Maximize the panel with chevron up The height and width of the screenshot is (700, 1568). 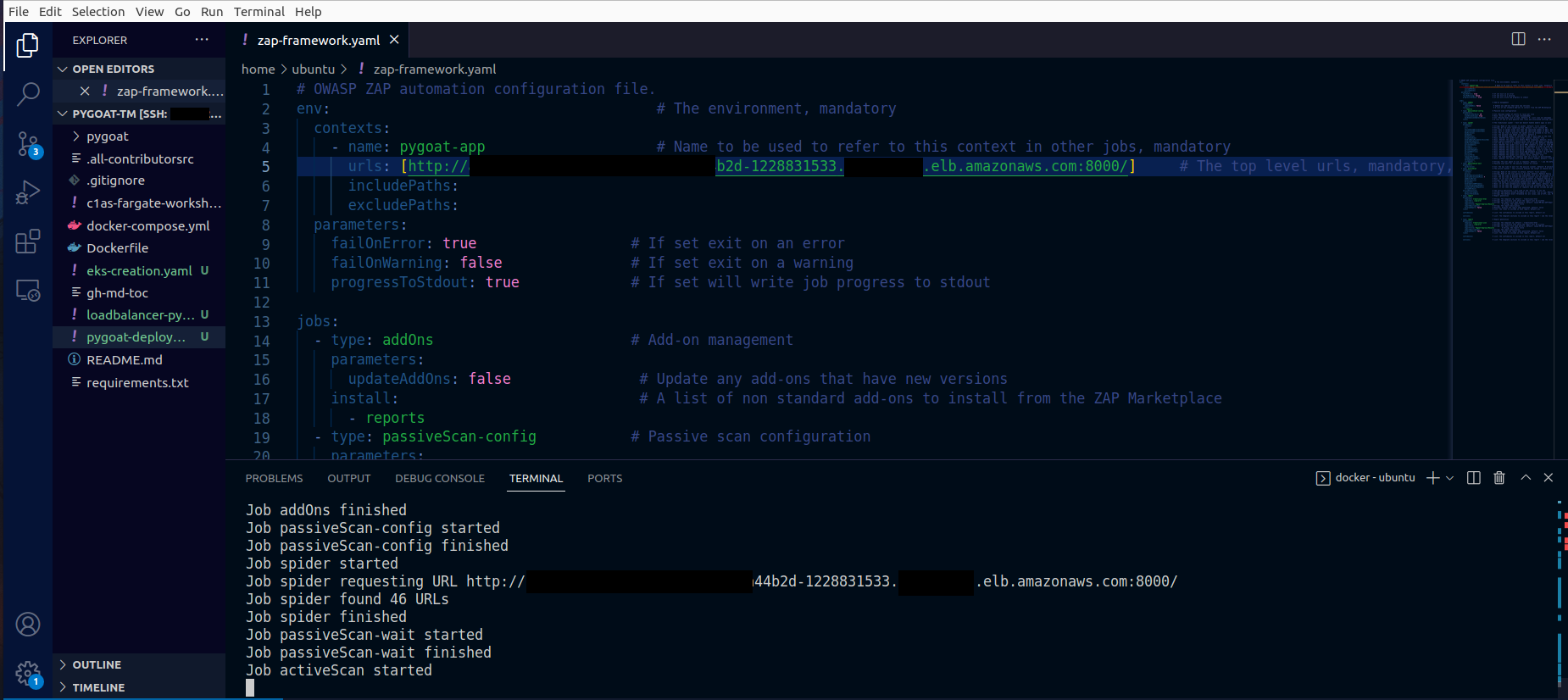1526,478
